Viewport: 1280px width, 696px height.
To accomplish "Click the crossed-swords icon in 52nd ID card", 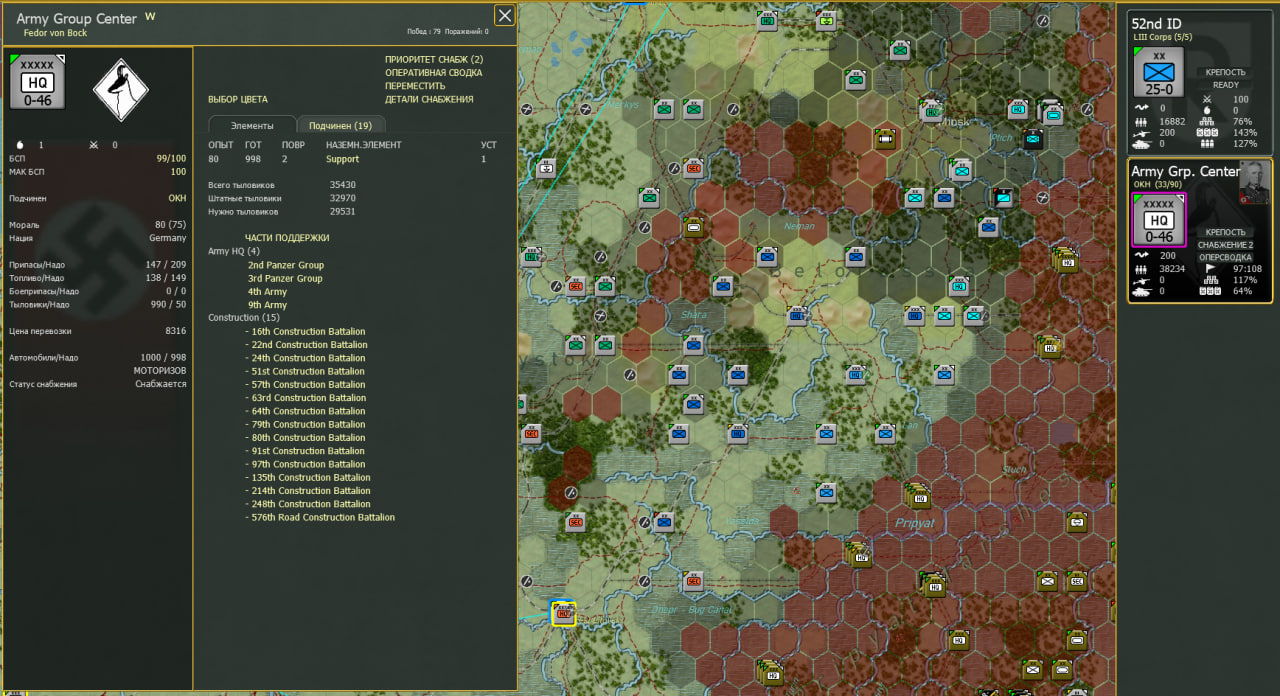I will point(1206,99).
